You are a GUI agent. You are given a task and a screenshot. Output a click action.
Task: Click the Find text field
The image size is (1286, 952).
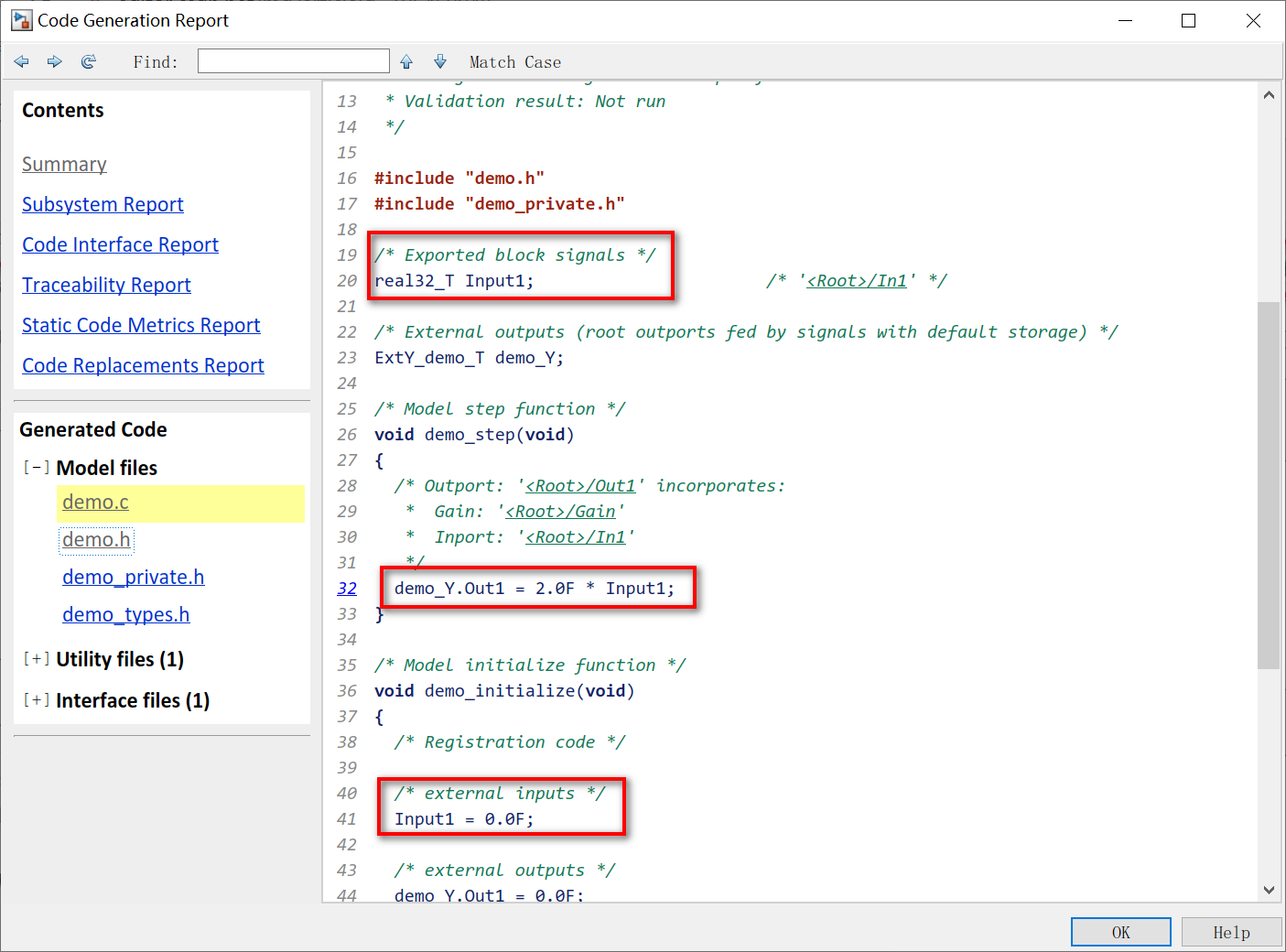click(294, 61)
